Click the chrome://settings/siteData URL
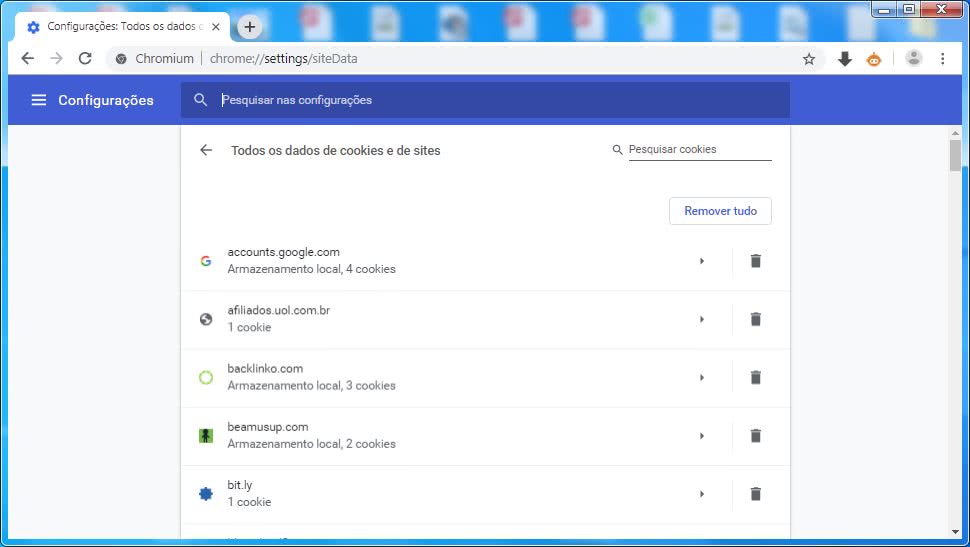This screenshot has height=547, width=970. click(x=283, y=59)
